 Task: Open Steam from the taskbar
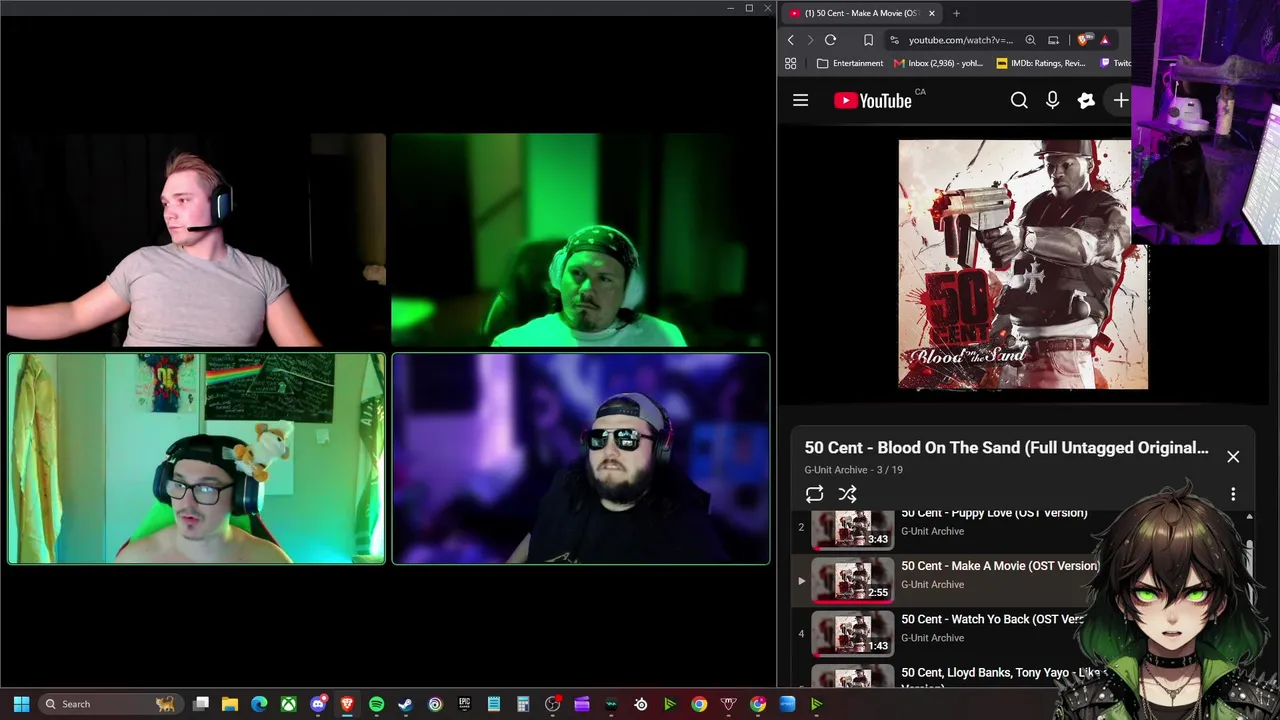tap(405, 704)
